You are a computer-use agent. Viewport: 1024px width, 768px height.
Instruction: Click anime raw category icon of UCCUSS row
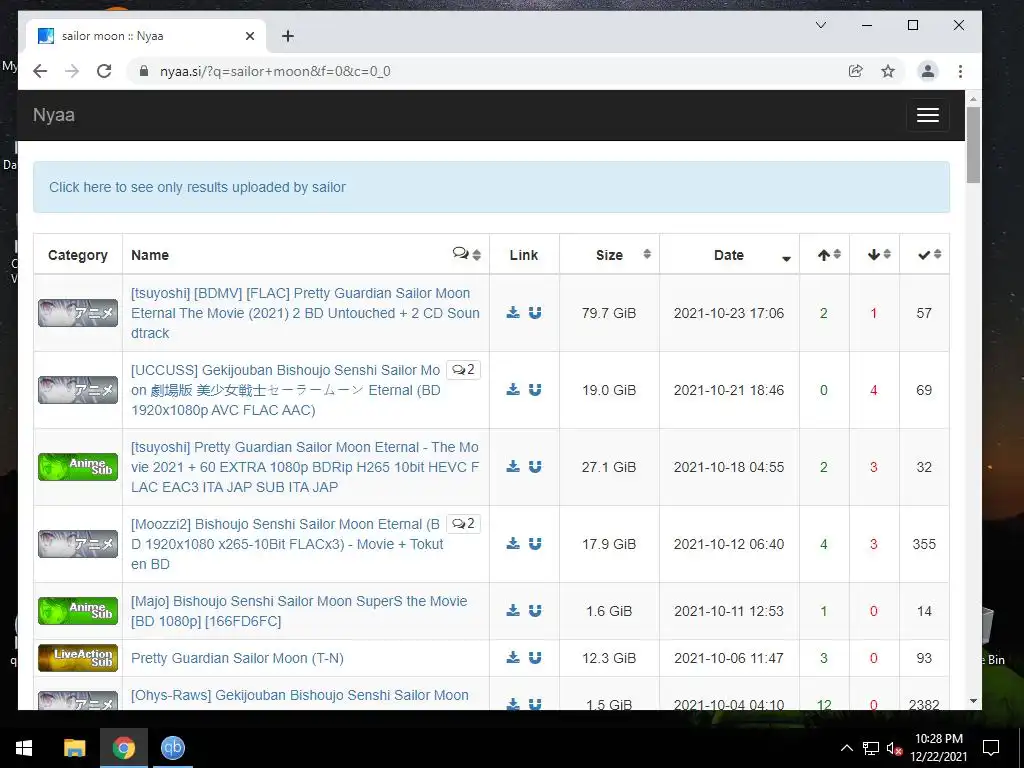pyautogui.click(x=78, y=390)
